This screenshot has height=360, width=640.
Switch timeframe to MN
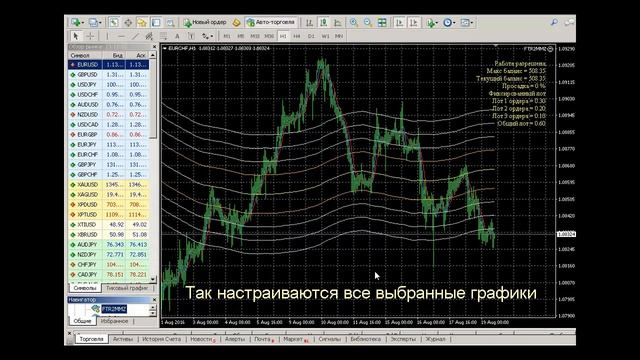click(339, 36)
